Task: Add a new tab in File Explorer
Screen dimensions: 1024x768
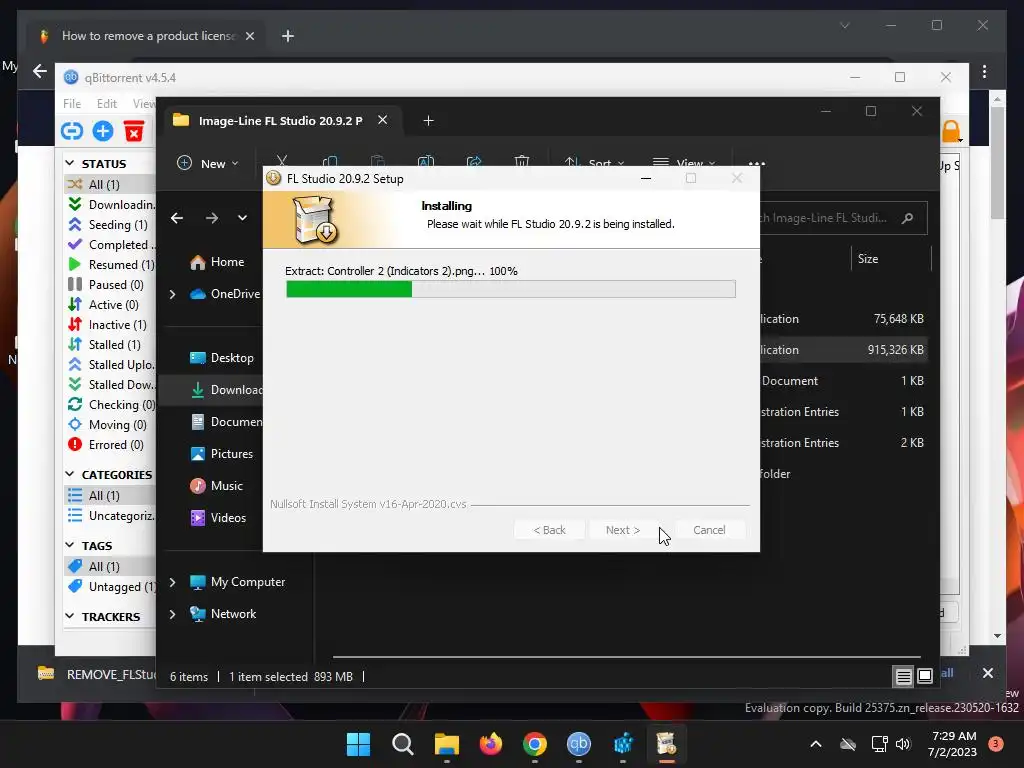Action: [428, 121]
